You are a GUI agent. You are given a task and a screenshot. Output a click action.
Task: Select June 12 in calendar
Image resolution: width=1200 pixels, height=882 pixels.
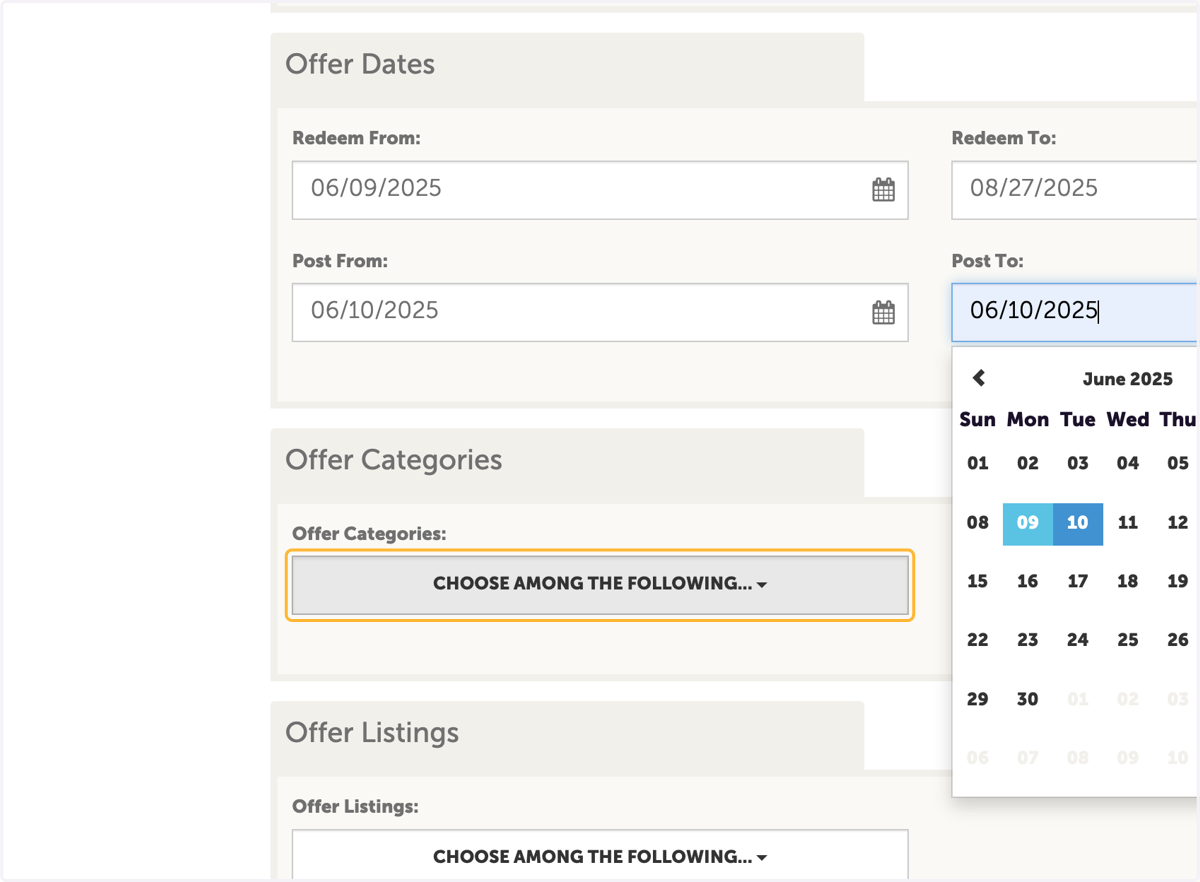click(1177, 522)
